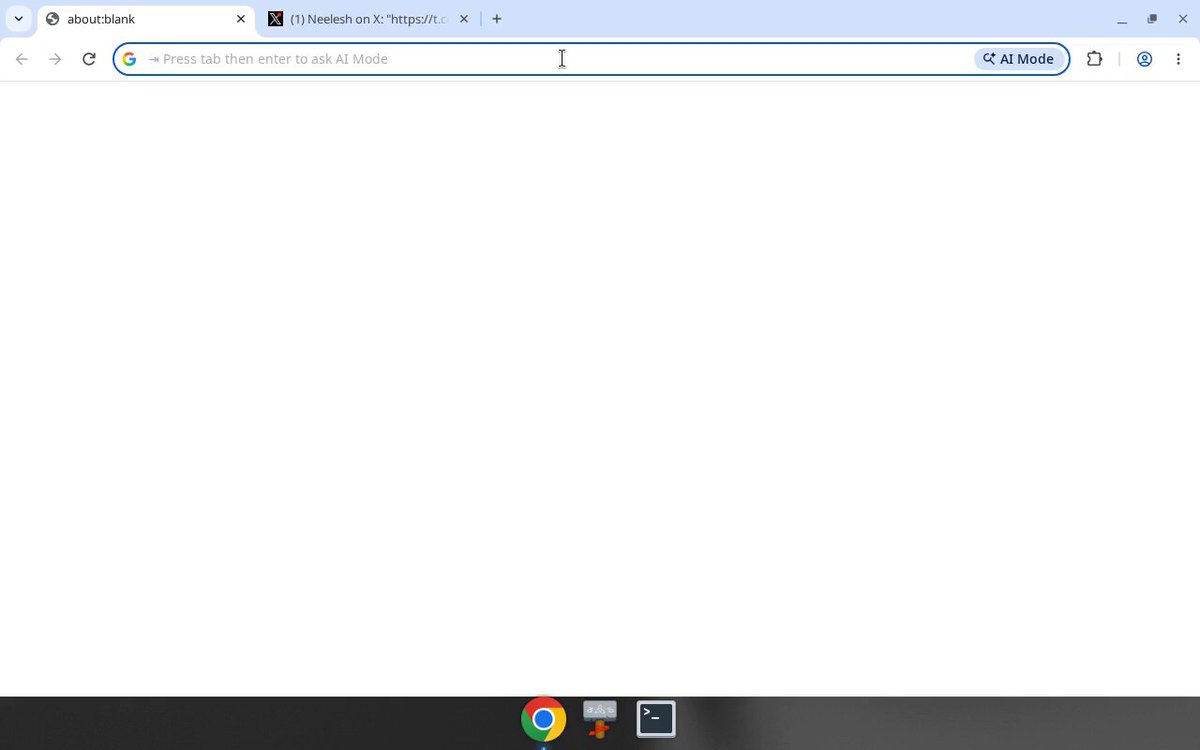
Task: Open Chrome's three-dot menu
Action: [1178, 59]
